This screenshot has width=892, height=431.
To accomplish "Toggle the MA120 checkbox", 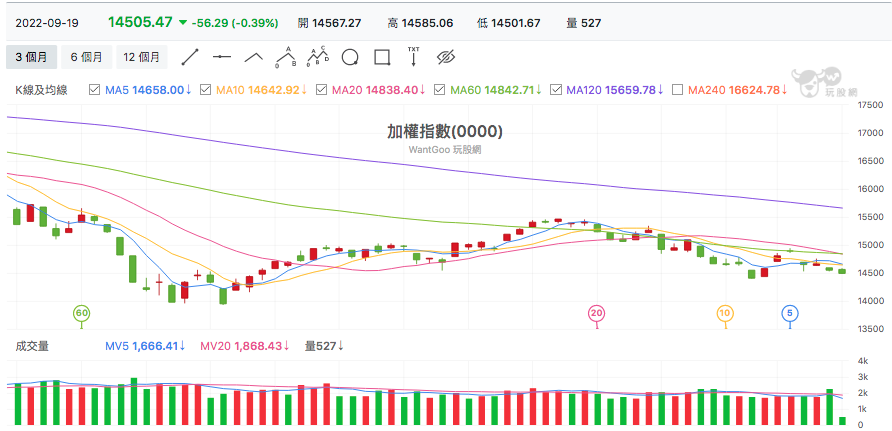I will point(556,89).
